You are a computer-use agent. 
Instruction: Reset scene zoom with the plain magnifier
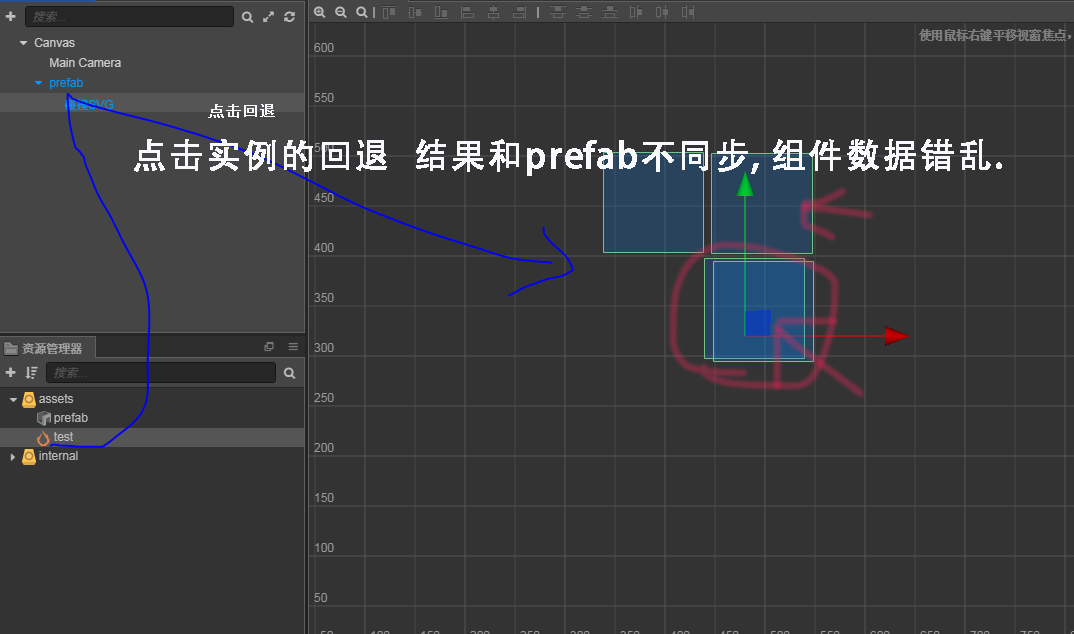(362, 12)
